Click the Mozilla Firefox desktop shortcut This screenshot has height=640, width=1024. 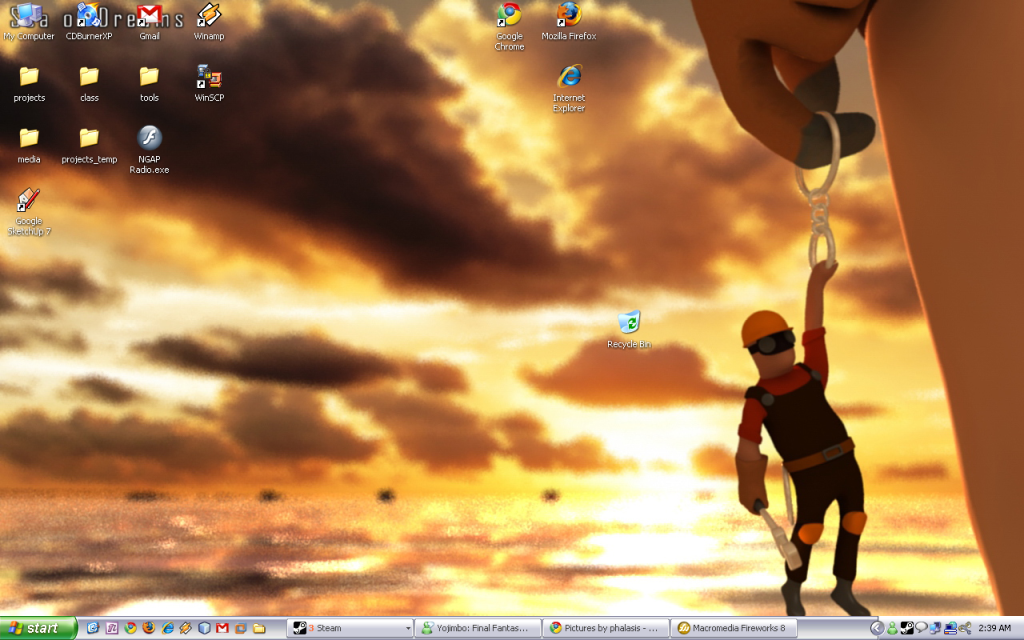click(x=569, y=22)
